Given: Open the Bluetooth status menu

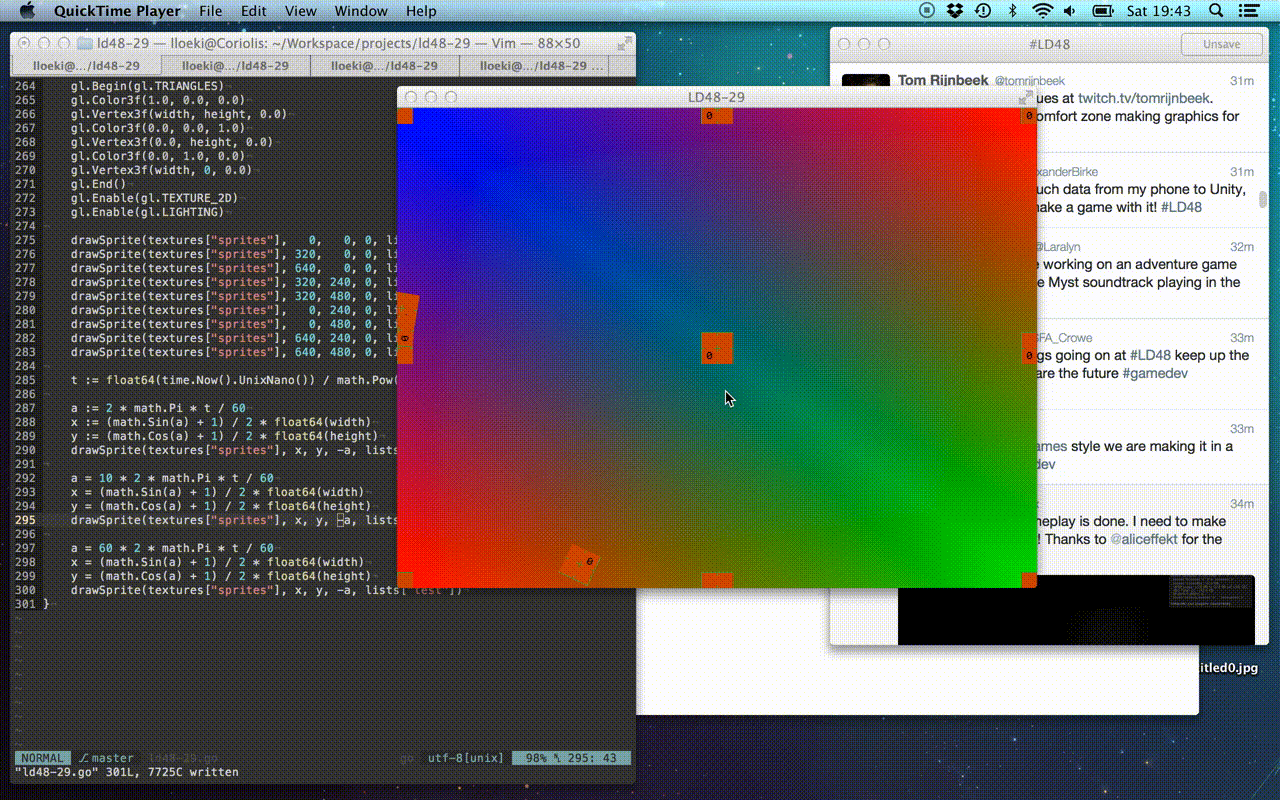Looking at the screenshot, I should 1012,11.
